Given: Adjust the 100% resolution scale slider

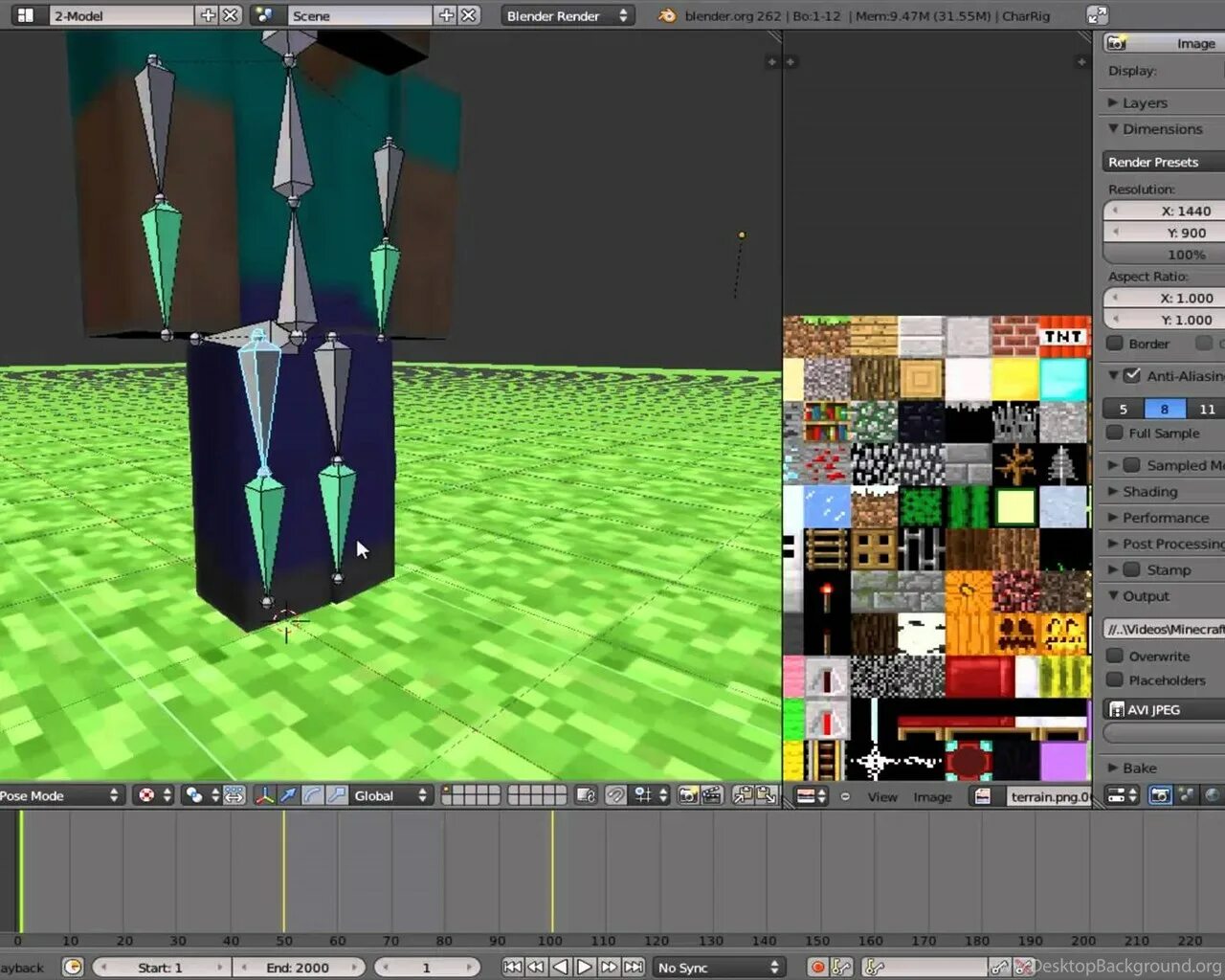Looking at the screenshot, I should [x=1164, y=255].
